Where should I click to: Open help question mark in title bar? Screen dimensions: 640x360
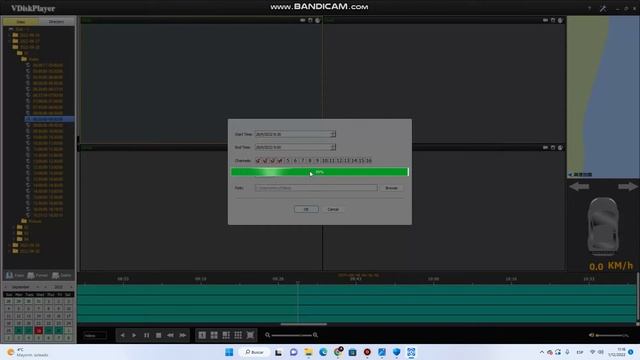(589, 8)
